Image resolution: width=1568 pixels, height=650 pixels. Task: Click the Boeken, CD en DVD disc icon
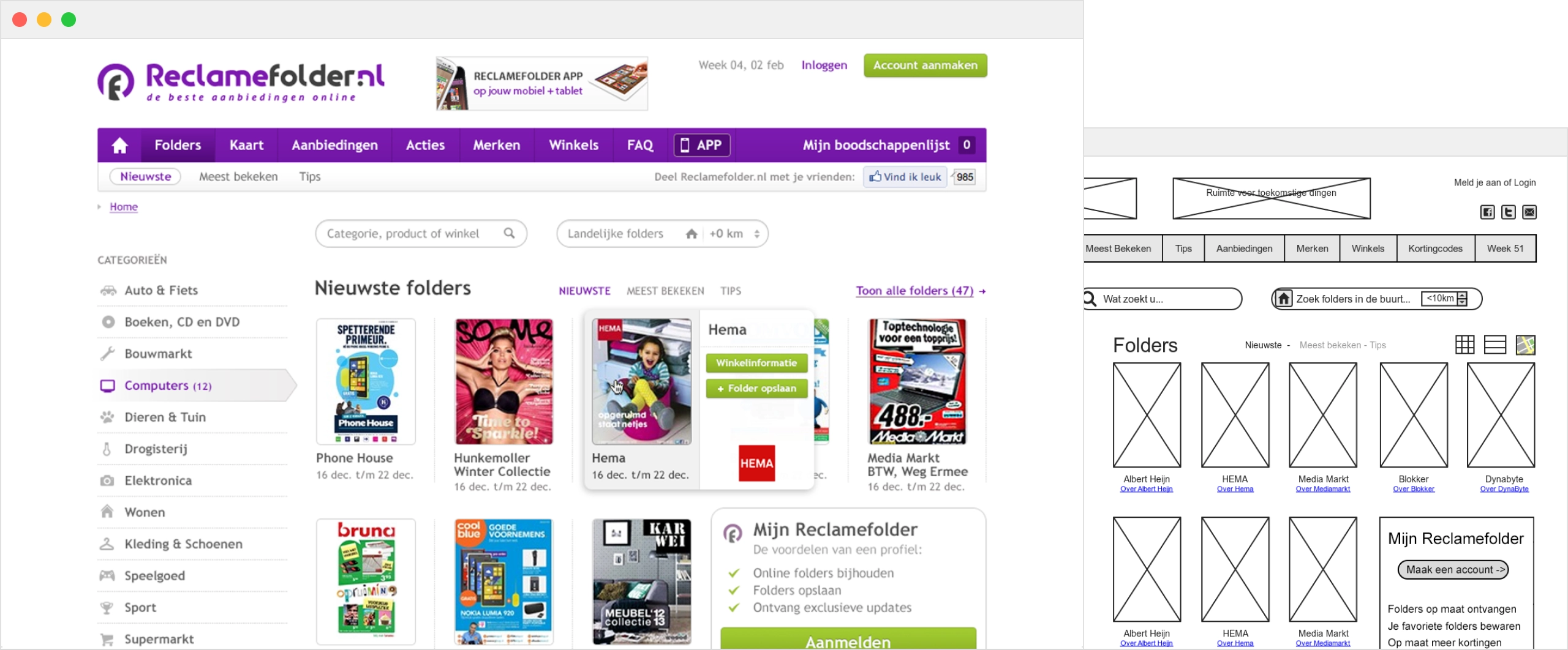coord(108,322)
